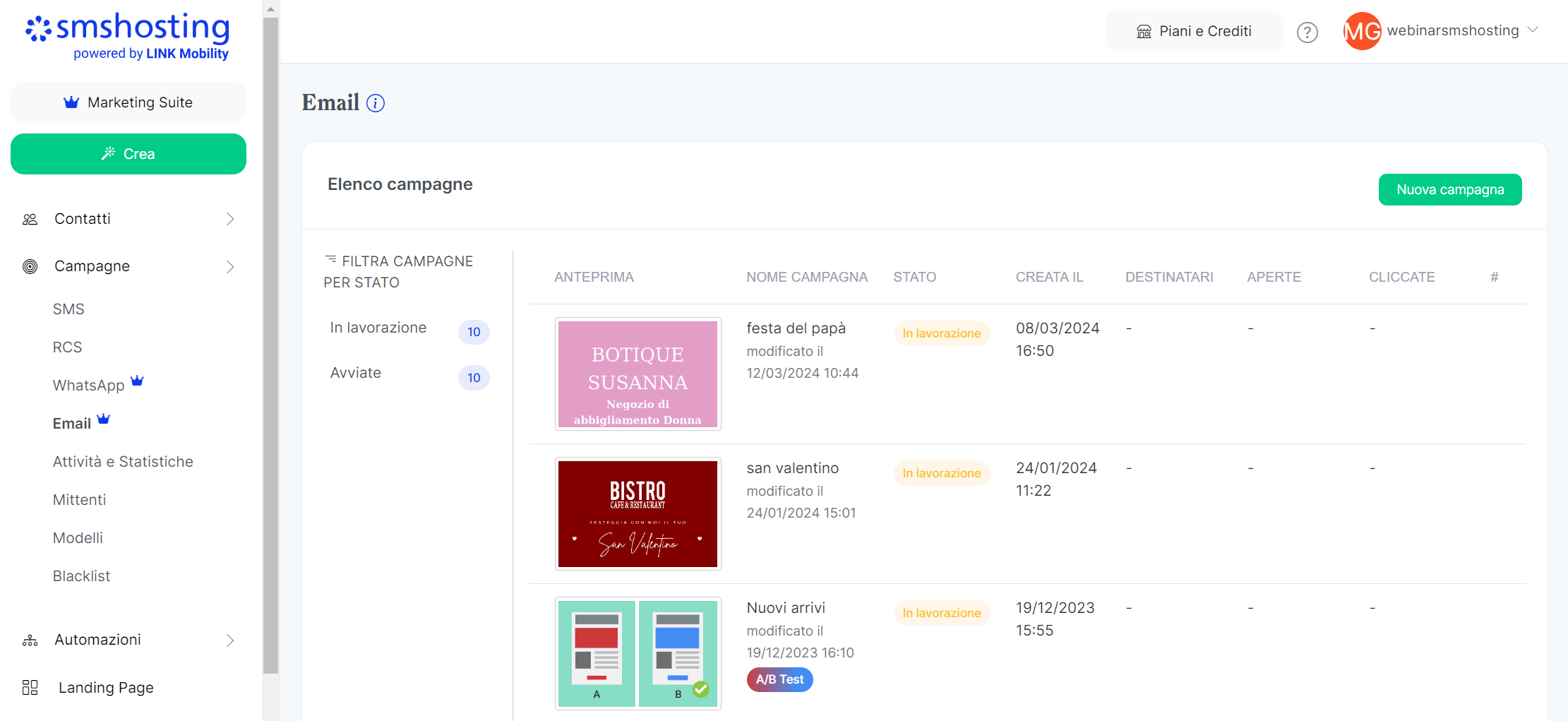Expand the Automazioni submenu chevron
Image resolution: width=1568 pixels, height=721 pixels.
point(230,640)
